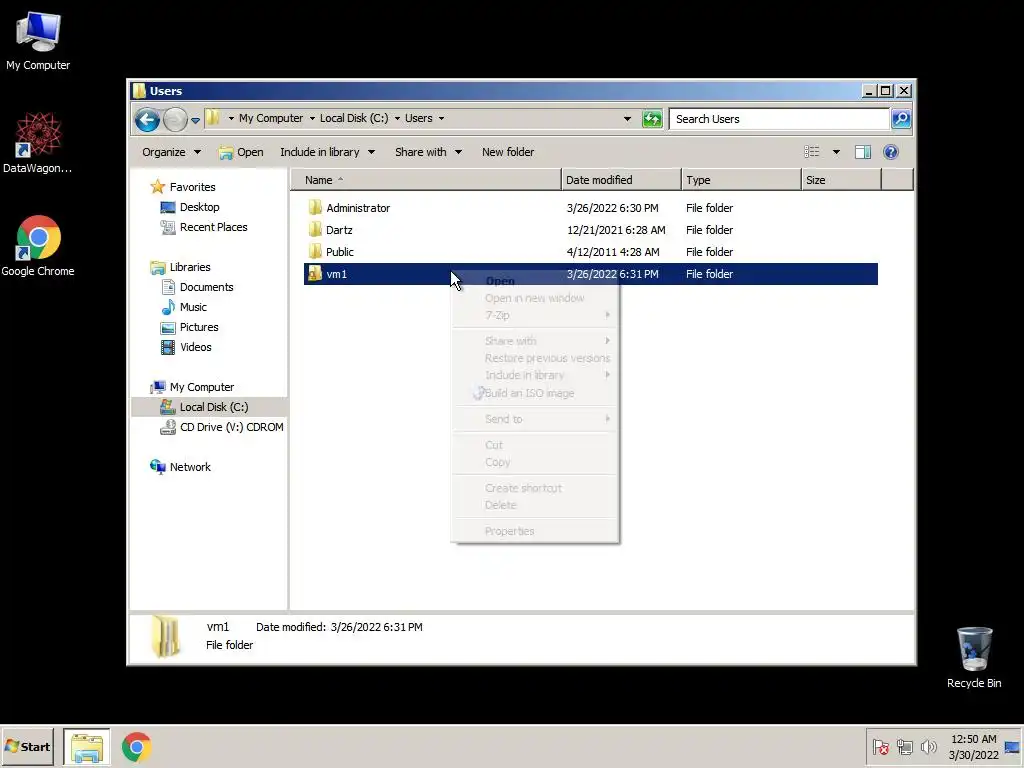This screenshot has width=1024, height=768.
Task: Select My Computer breadcrumb in address bar
Action: [x=271, y=118]
